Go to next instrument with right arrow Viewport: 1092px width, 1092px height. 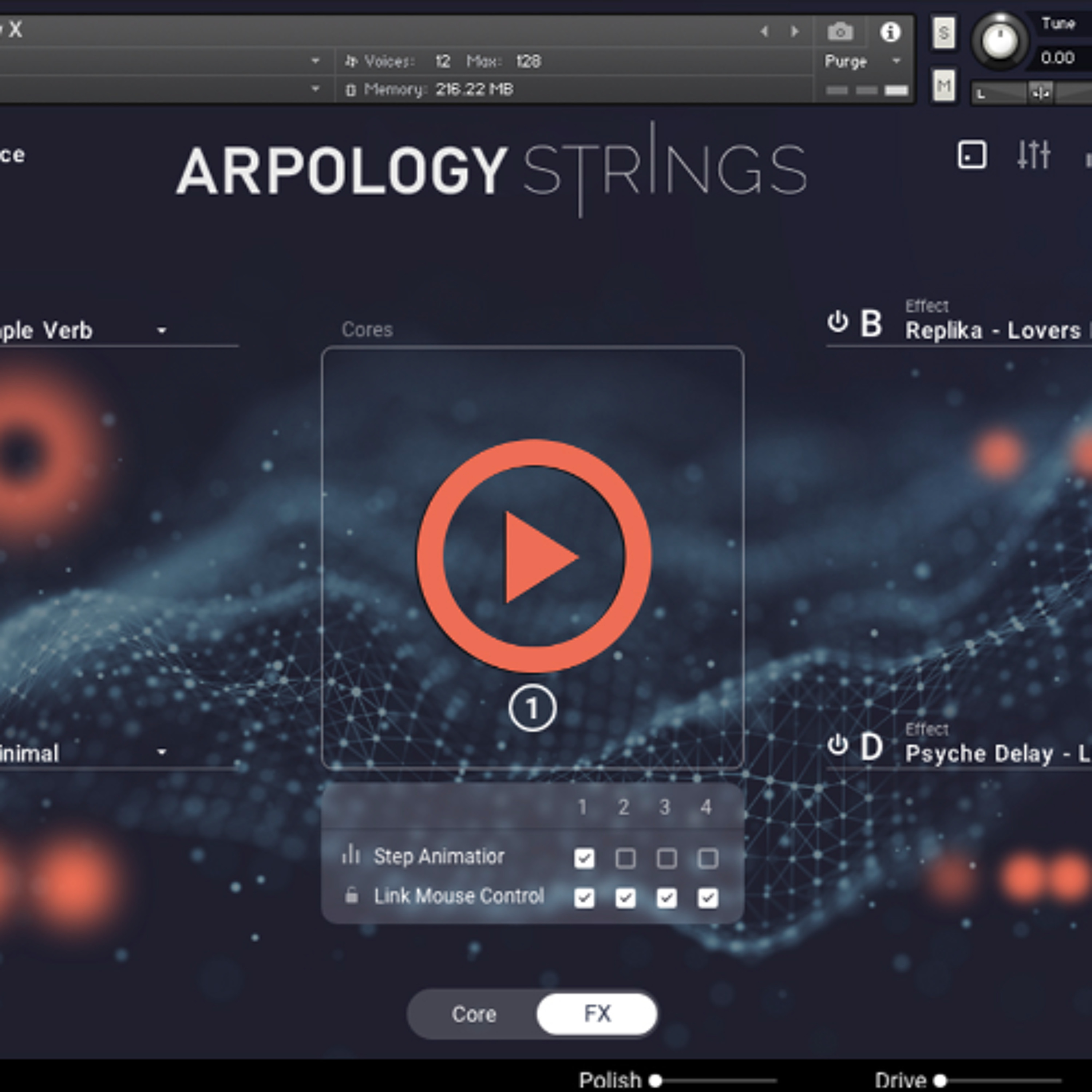(795, 32)
